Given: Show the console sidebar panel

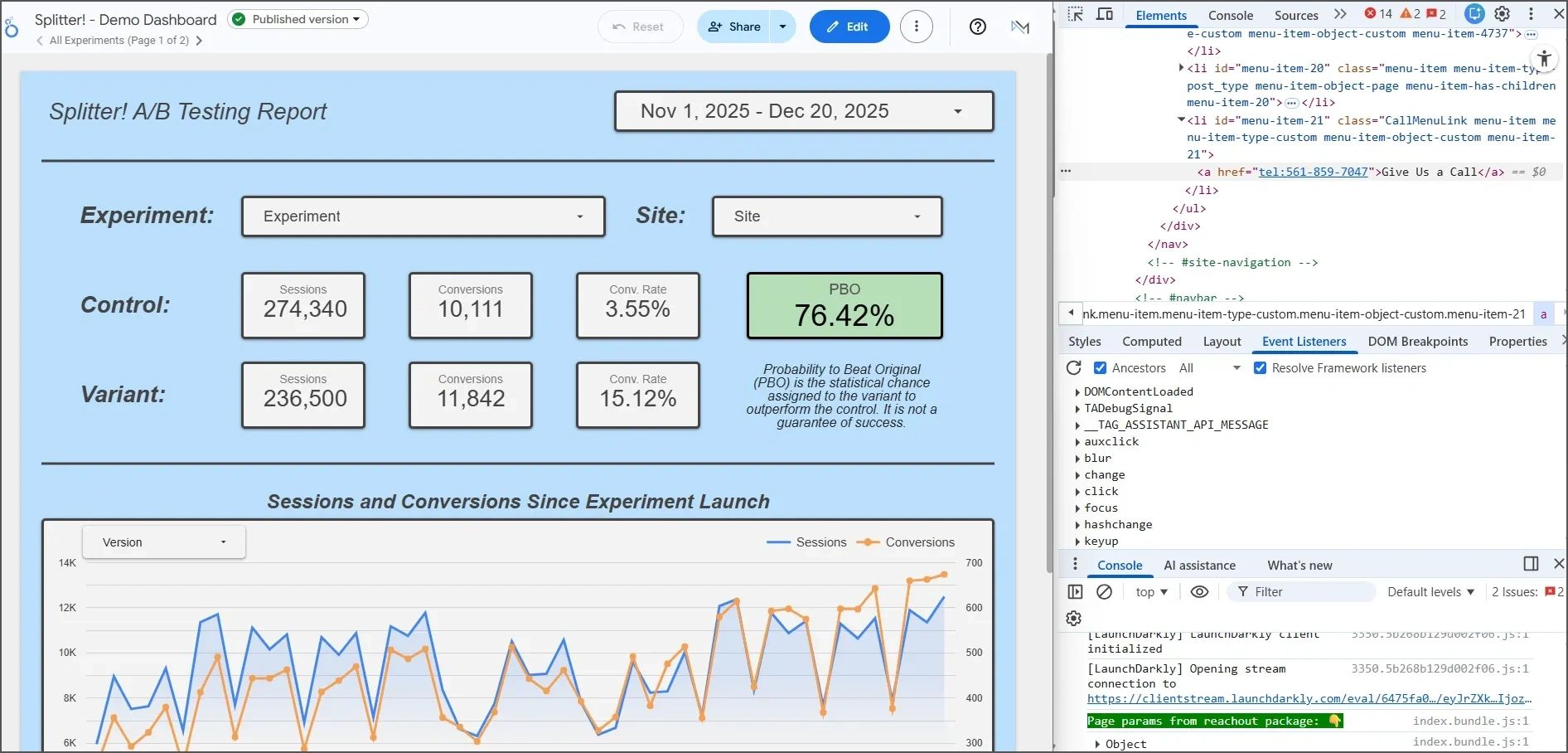Looking at the screenshot, I should [1075, 591].
